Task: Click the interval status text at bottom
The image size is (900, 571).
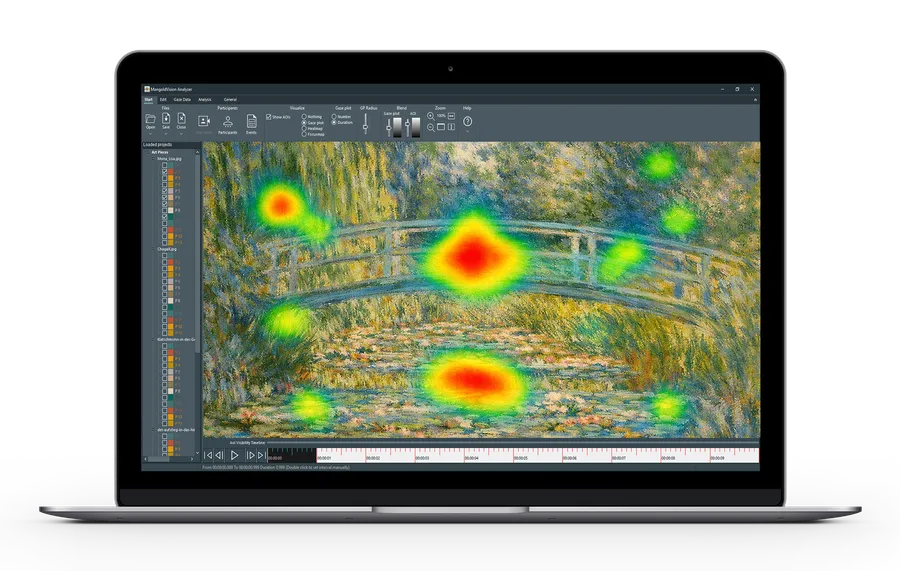Action: (x=276, y=468)
